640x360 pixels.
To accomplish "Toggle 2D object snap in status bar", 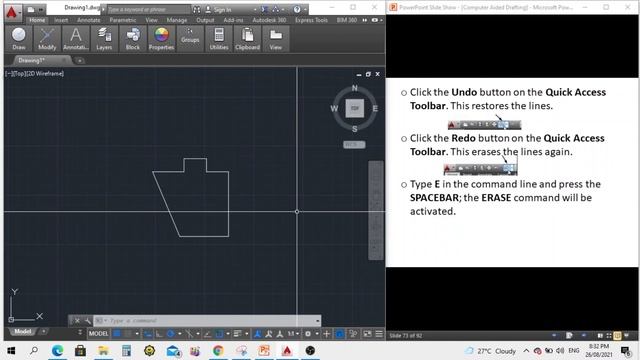I will (x=219, y=334).
